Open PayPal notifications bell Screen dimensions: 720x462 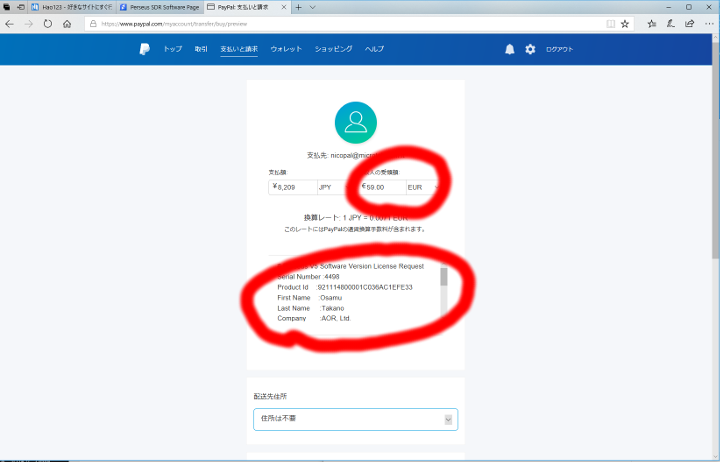tap(510, 49)
